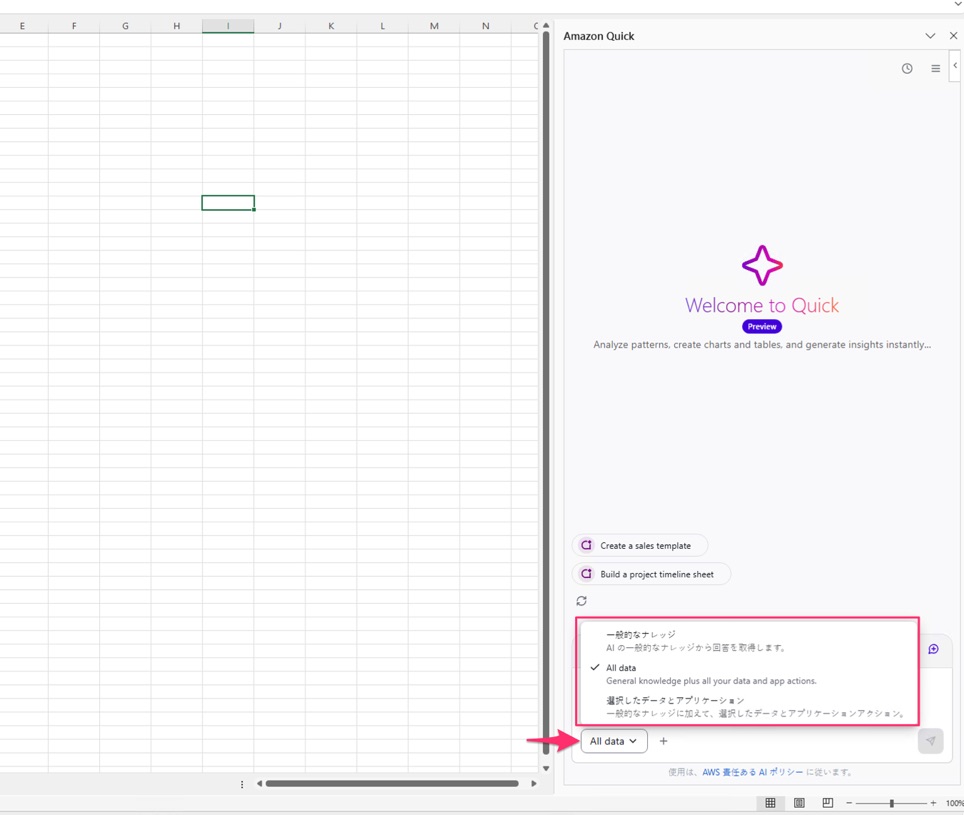Click vertical scrollbar up arrow
This screenshot has width=964, height=815.
[545, 26]
